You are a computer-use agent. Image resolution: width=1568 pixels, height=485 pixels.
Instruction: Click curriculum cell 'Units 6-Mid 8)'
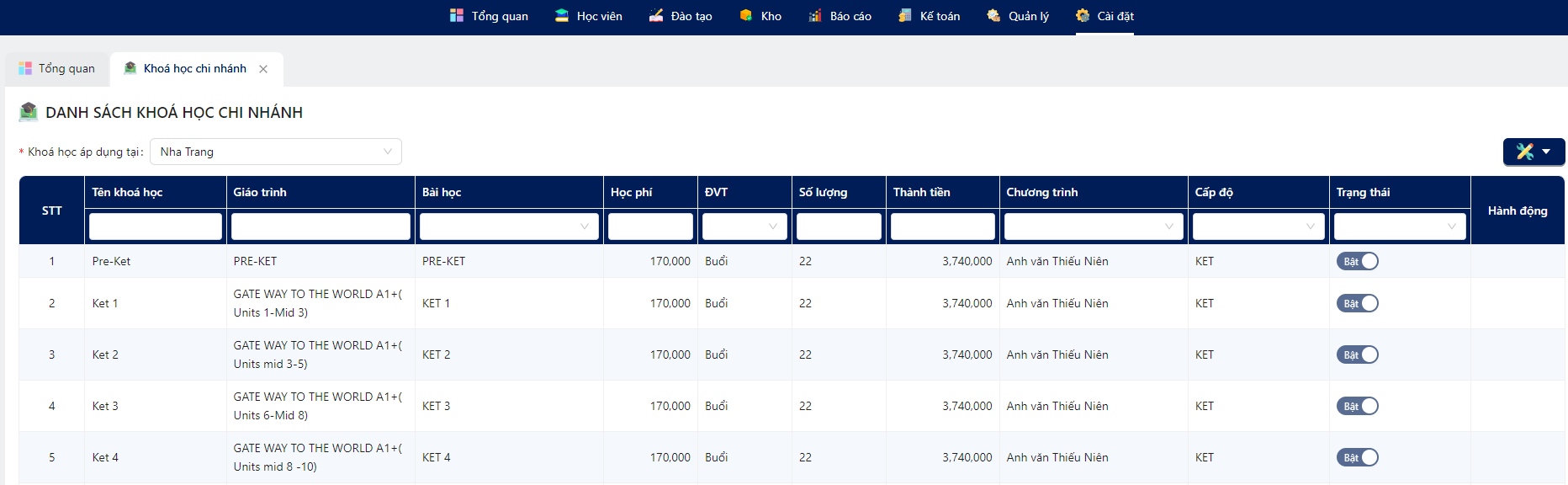coord(320,406)
